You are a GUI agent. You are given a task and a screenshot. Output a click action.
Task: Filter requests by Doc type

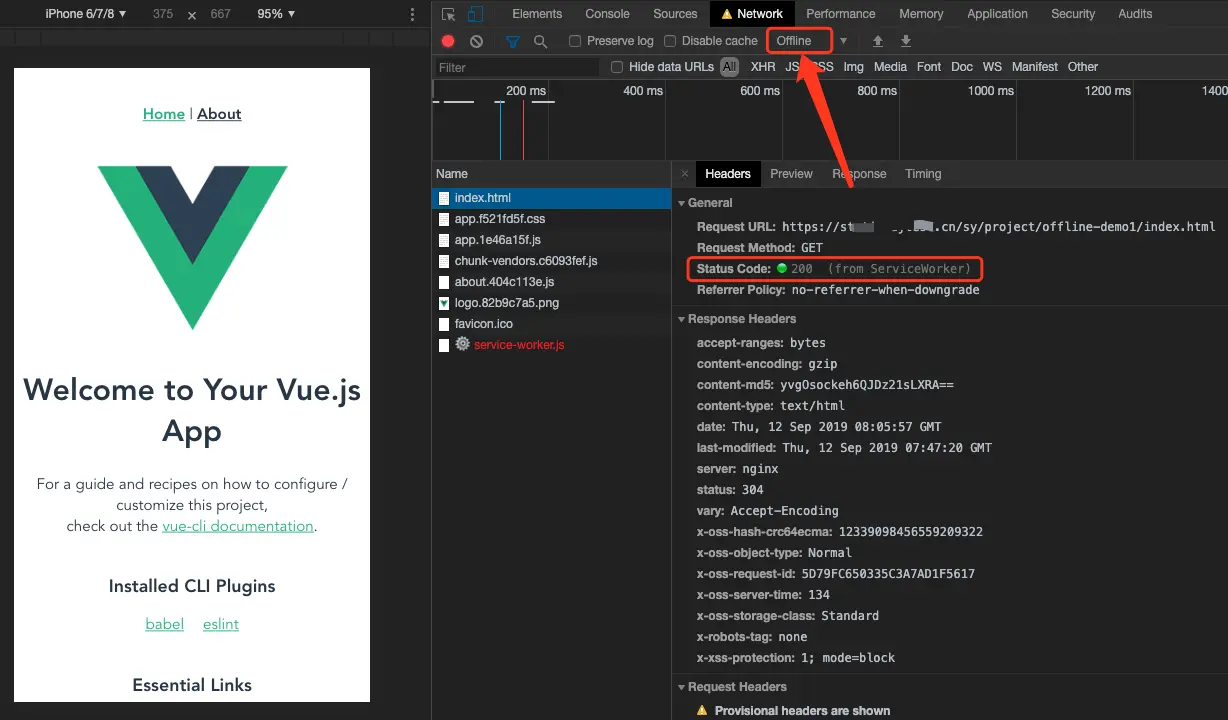click(962, 67)
